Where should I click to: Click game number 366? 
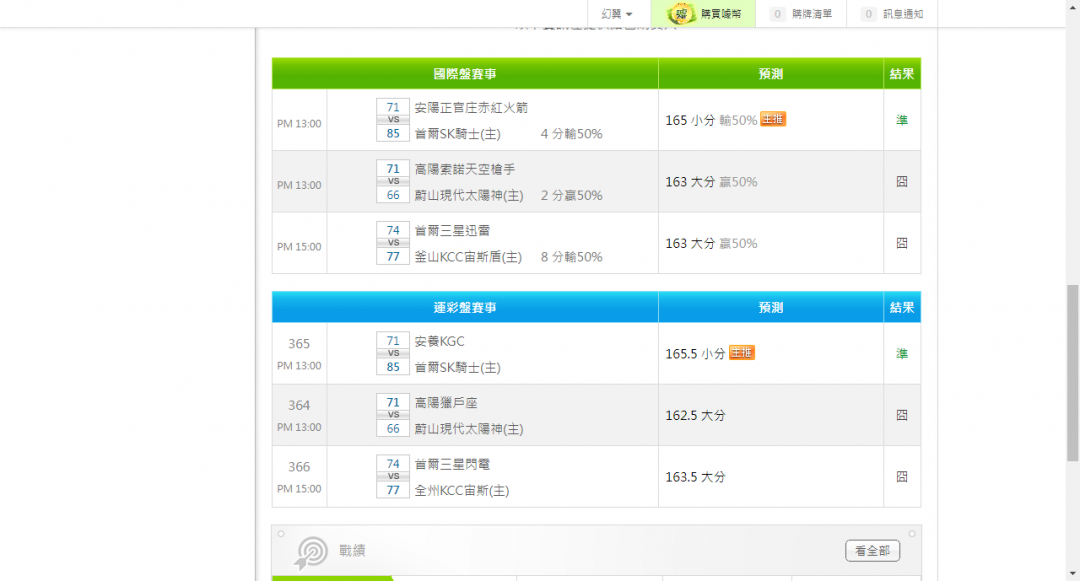point(299,467)
